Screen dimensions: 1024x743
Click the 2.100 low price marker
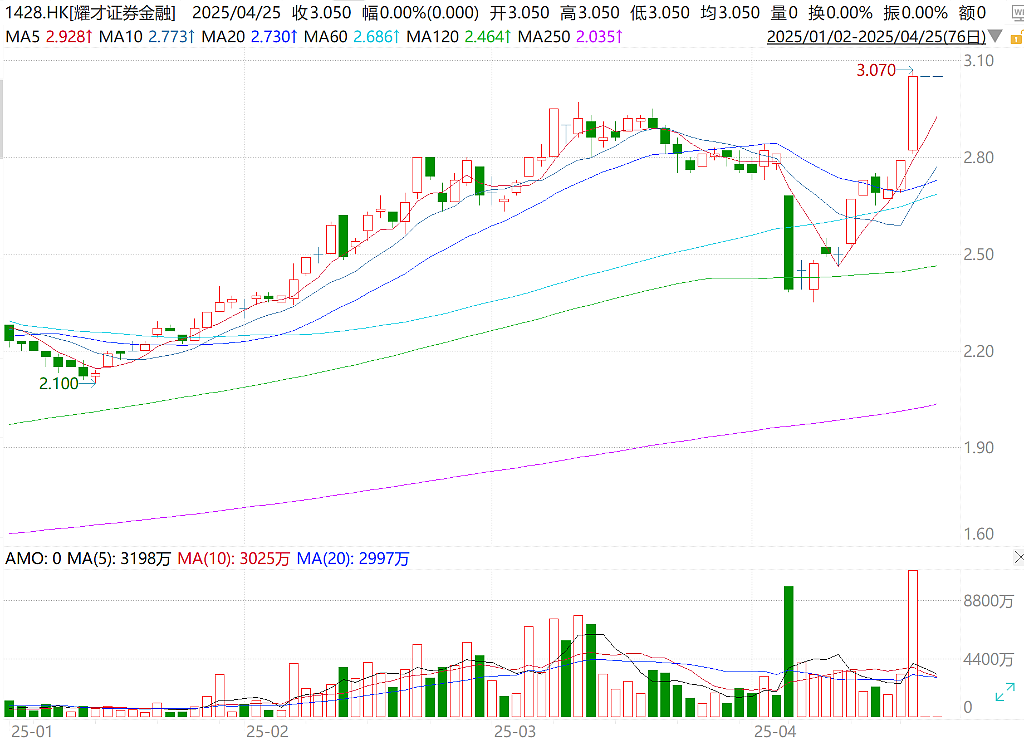(59, 383)
